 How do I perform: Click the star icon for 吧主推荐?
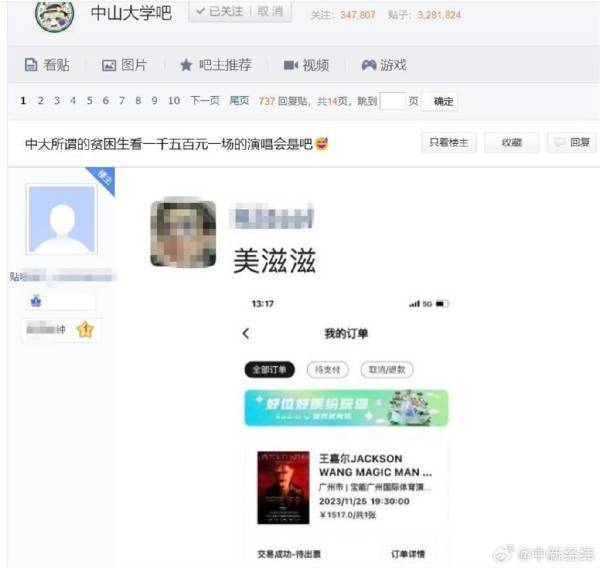tap(186, 65)
